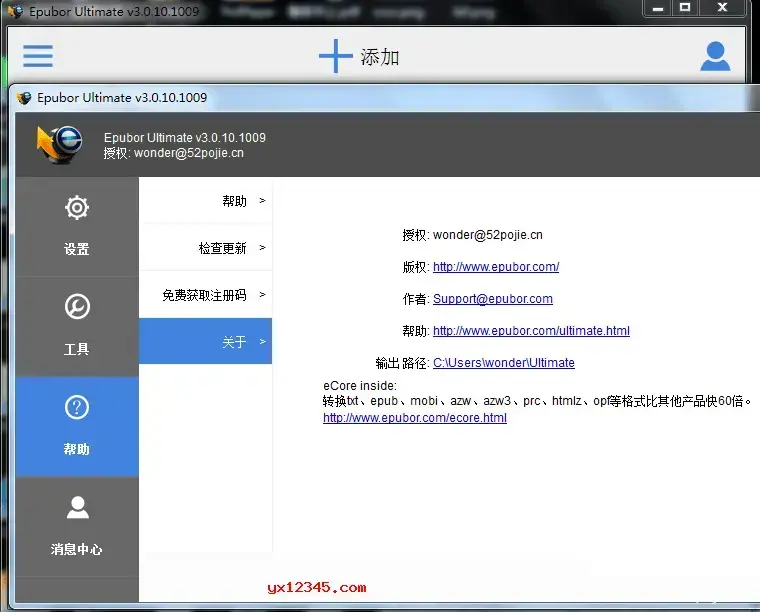The image size is (760, 612).
Task: Open http://www.epubor.com/ copyright link
Action: coord(496,267)
